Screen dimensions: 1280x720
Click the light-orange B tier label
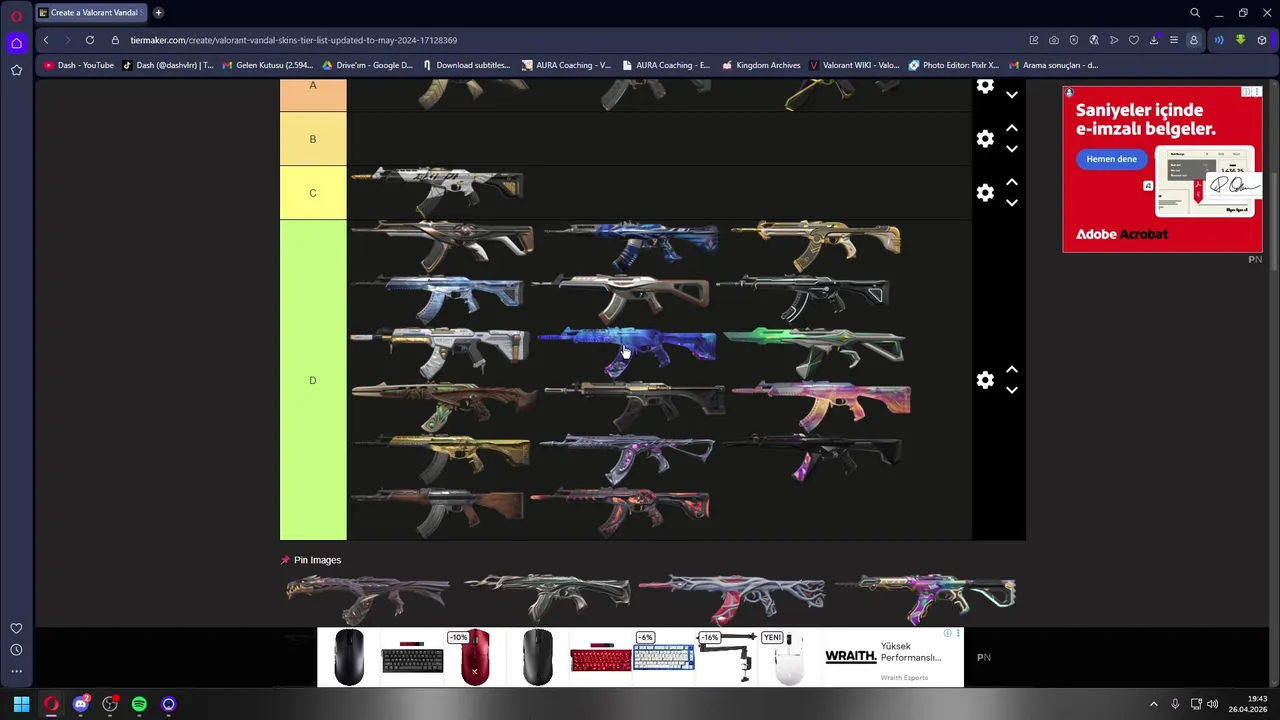pyautogui.click(x=313, y=139)
